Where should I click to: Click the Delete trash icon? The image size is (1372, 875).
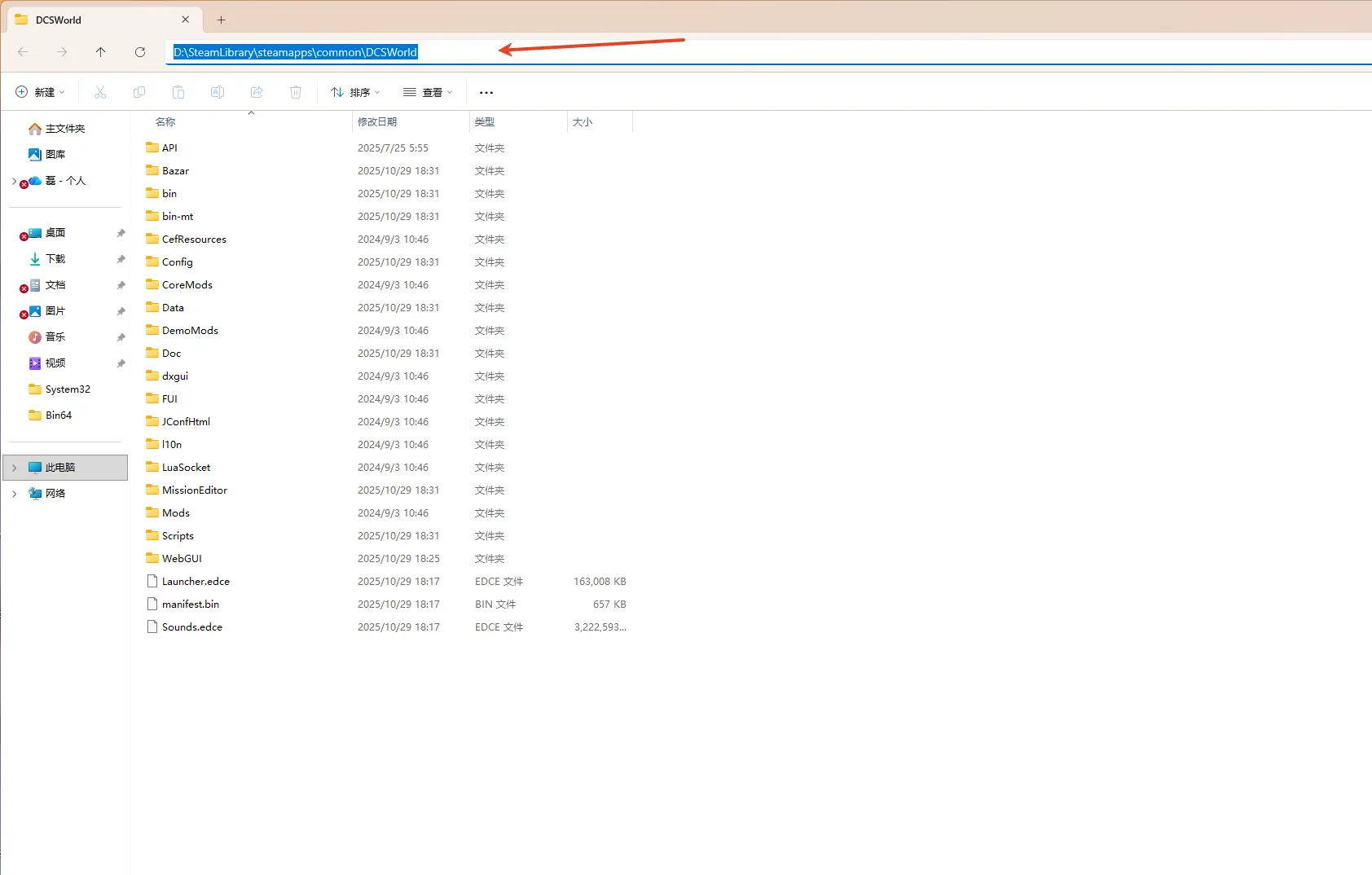click(x=296, y=92)
